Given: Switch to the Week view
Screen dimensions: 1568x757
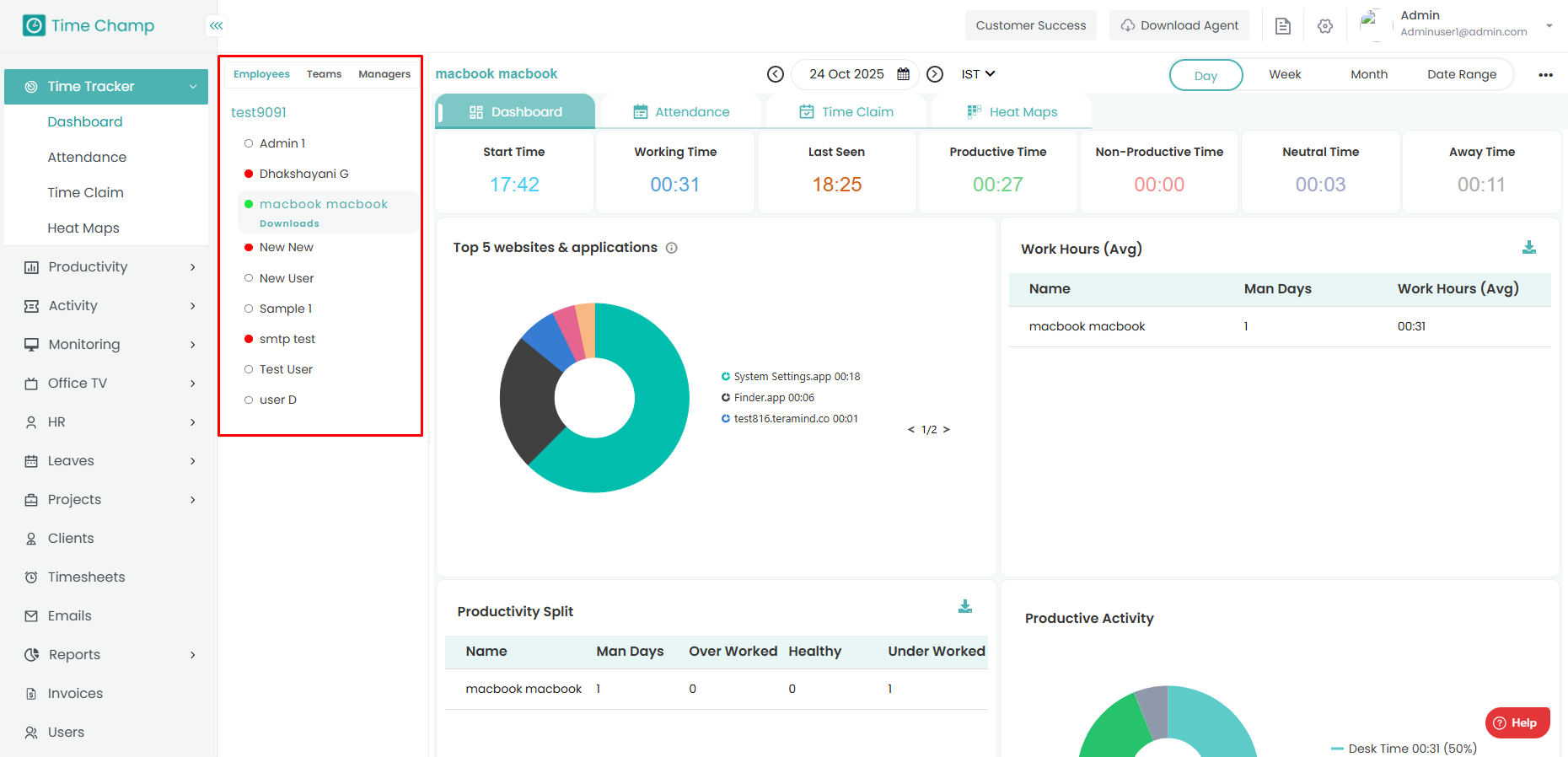Looking at the screenshot, I should (x=1285, y=74).
